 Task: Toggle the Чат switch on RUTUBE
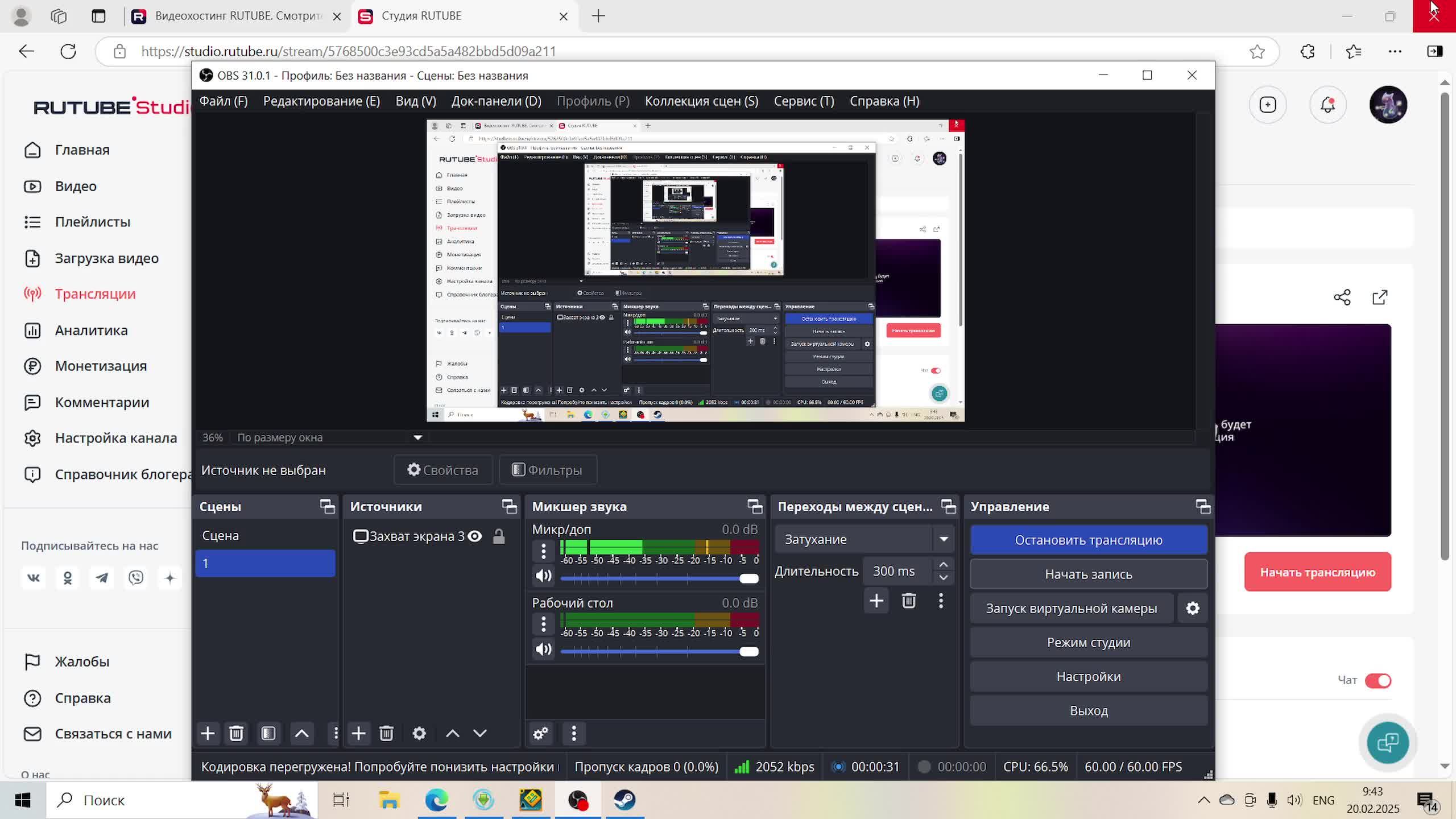pos(1378,680)
